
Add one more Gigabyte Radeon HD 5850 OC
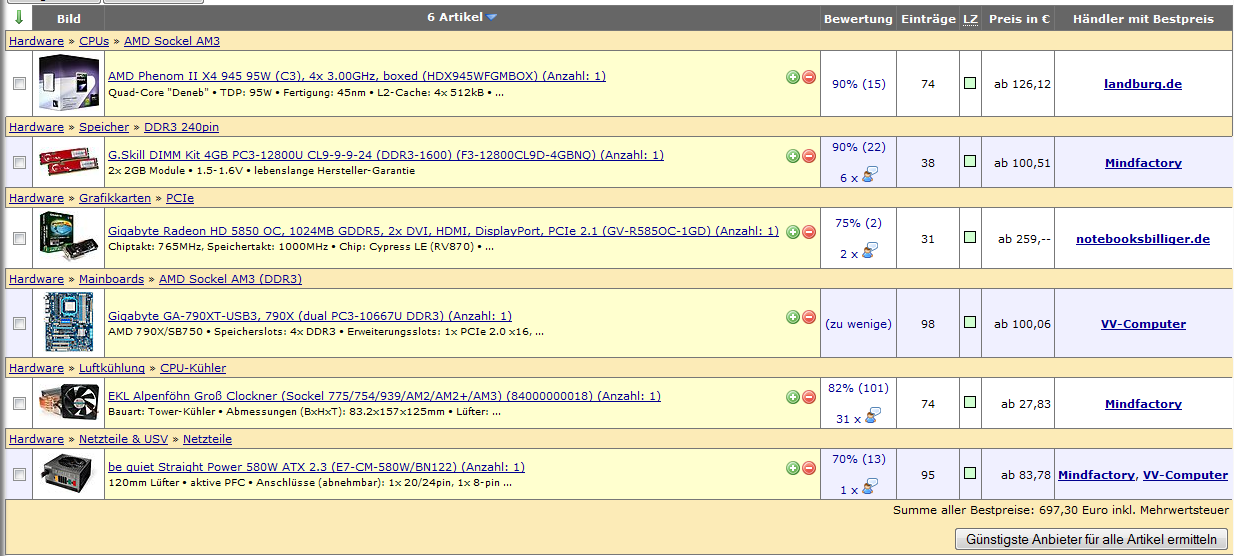793,231
